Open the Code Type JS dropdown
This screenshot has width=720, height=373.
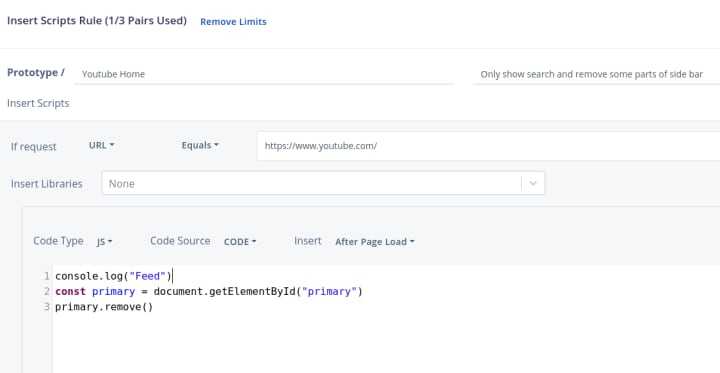pos(105,242)
